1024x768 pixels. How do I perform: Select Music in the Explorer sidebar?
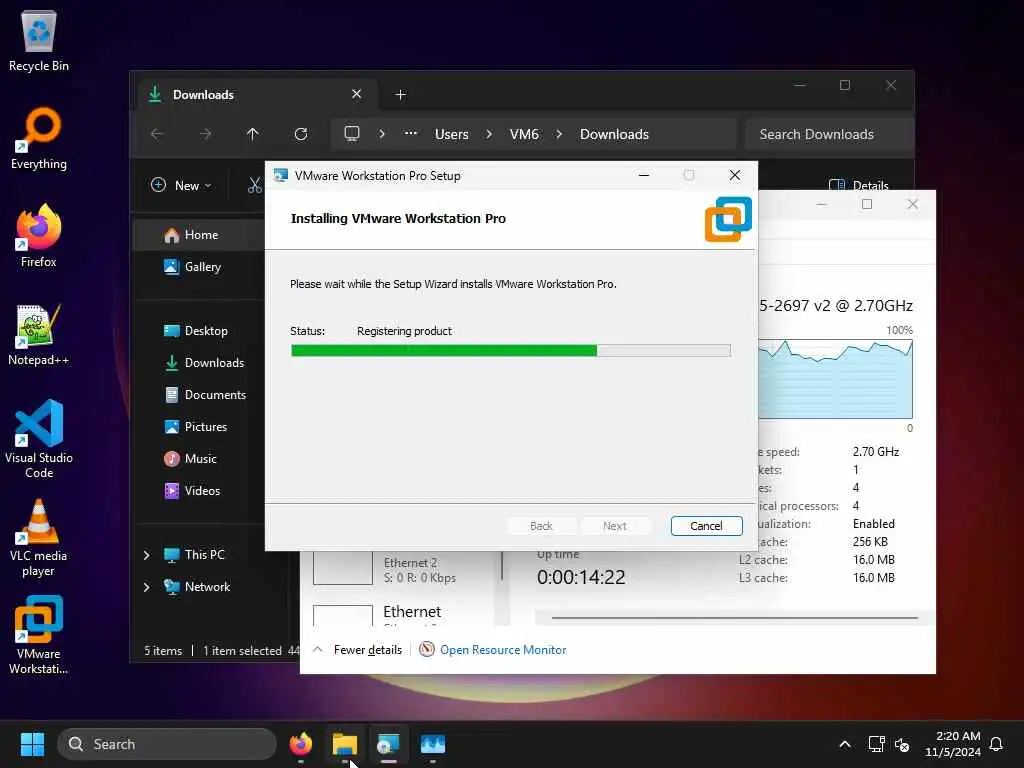(x=201, y=458)
